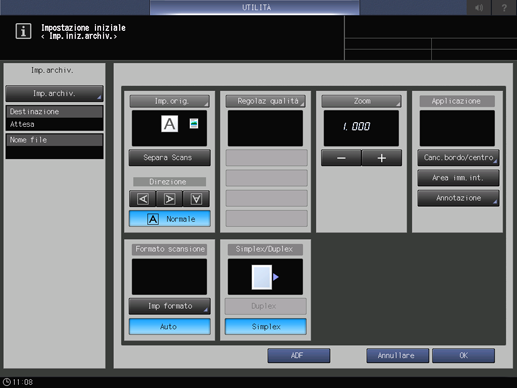Toggle Area imm. int. option

tap(458, 178)
